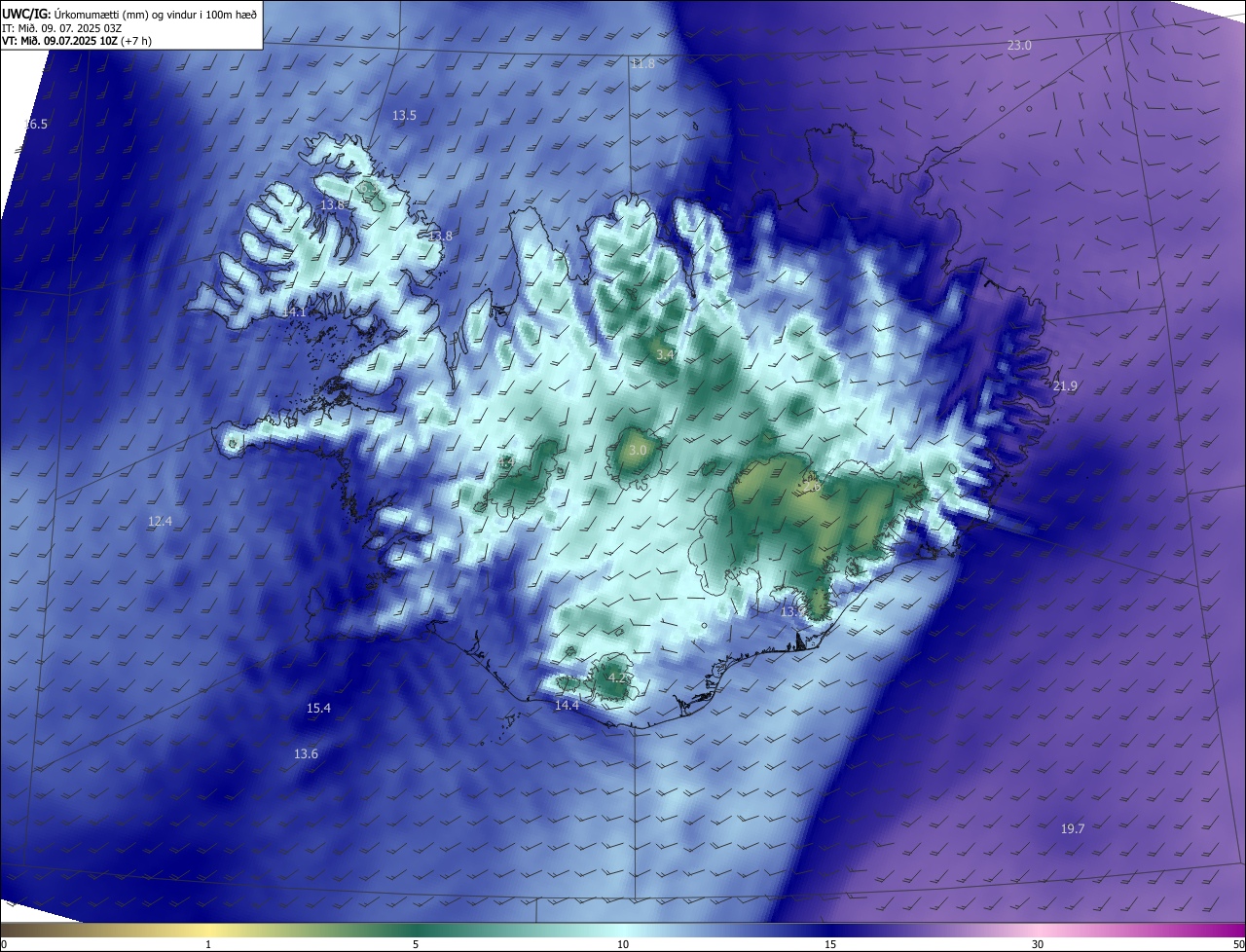1246x952 pixels.
Task: Click the 16.5 value label
Action: [x=35, y=124]
